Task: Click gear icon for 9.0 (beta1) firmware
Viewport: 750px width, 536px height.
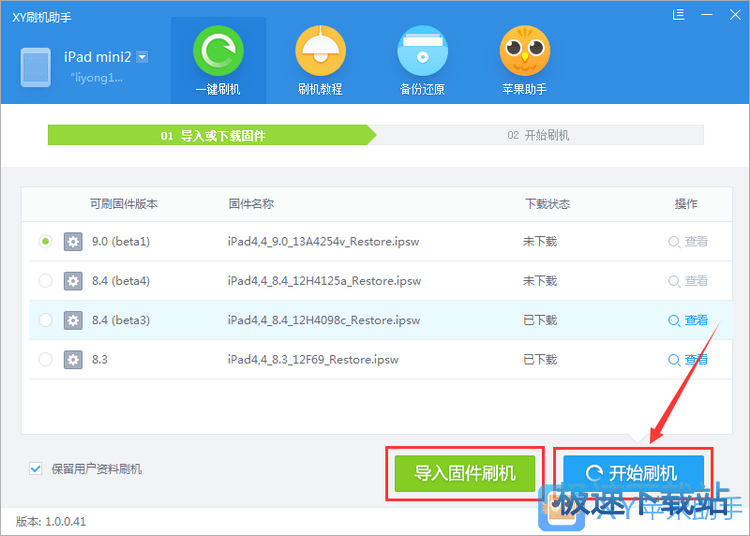Action: click(73, 241)
